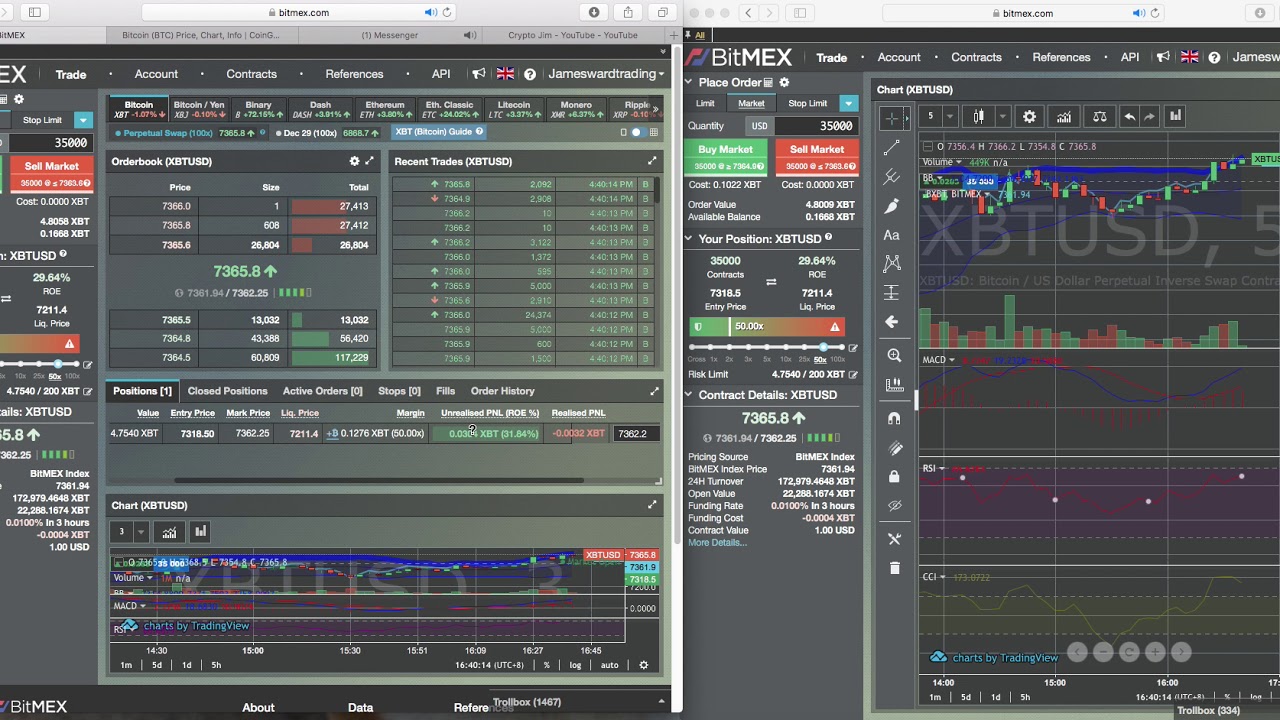
Task: Collapse Contract Details section
Action: point(688,395)
